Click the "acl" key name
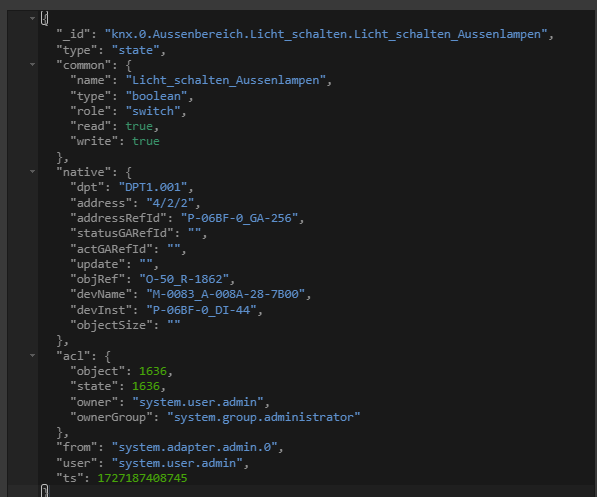 click(73, 356)
